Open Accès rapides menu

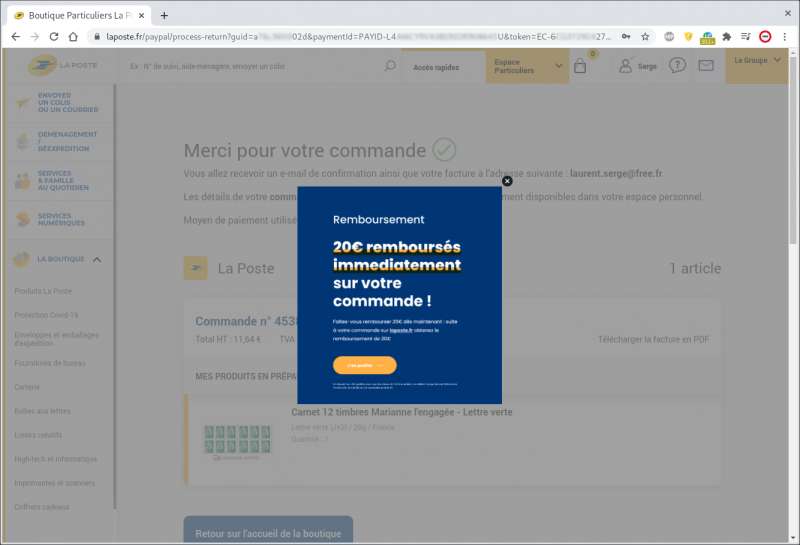point(436,67)
